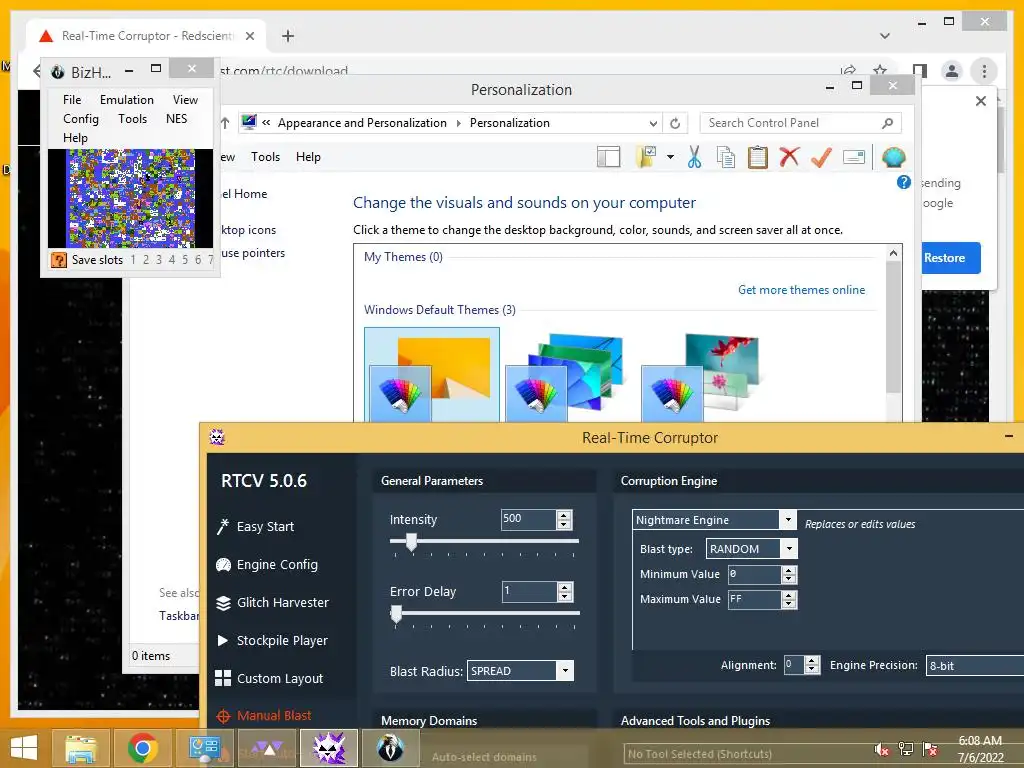
Task: Click the muted volume tray icon
Action: click(x=882, y=749)
